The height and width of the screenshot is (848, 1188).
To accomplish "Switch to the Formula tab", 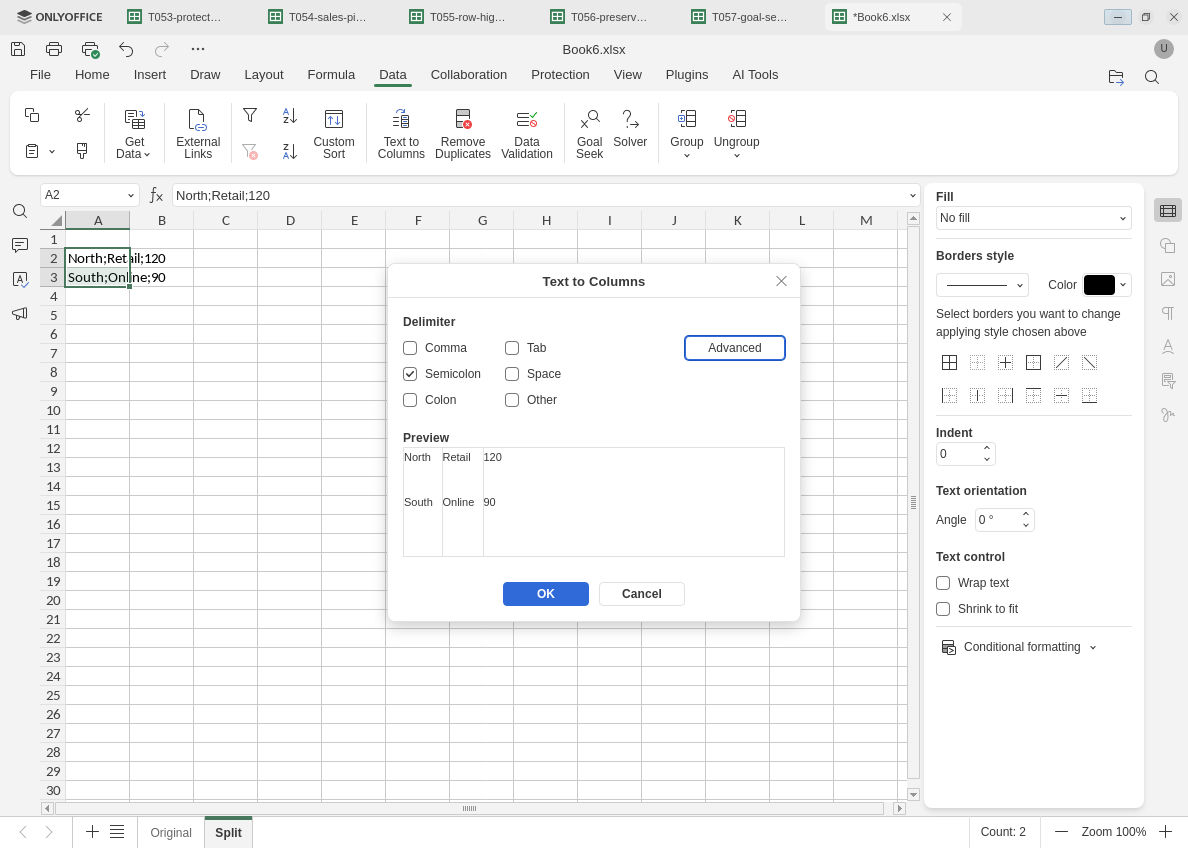I will pyautogui.click(x=331, y=75).
